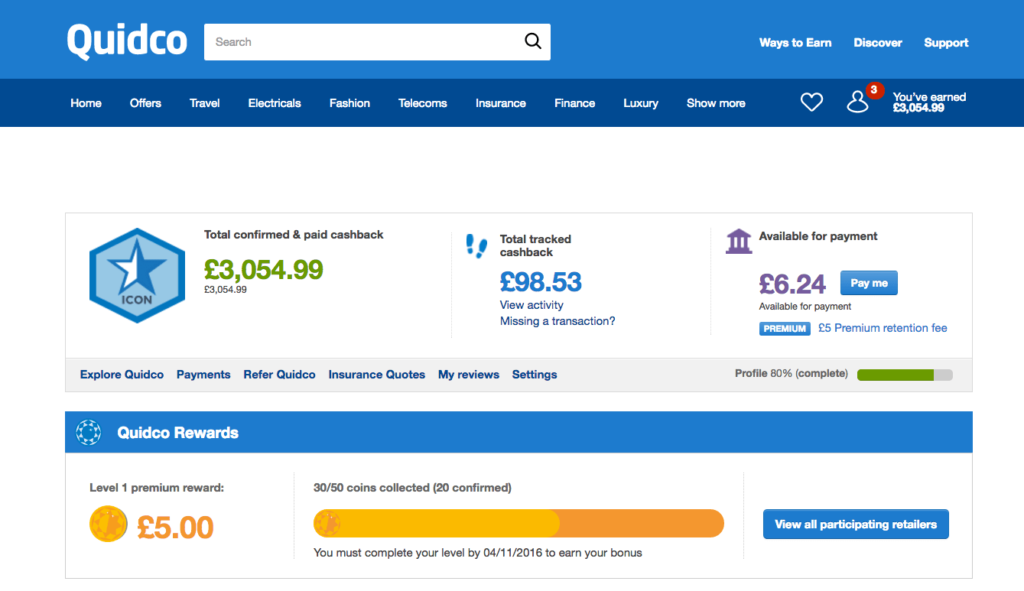Click the Pay me button
The height and width of the screenshot is (591, 1024).
(869, 283)
